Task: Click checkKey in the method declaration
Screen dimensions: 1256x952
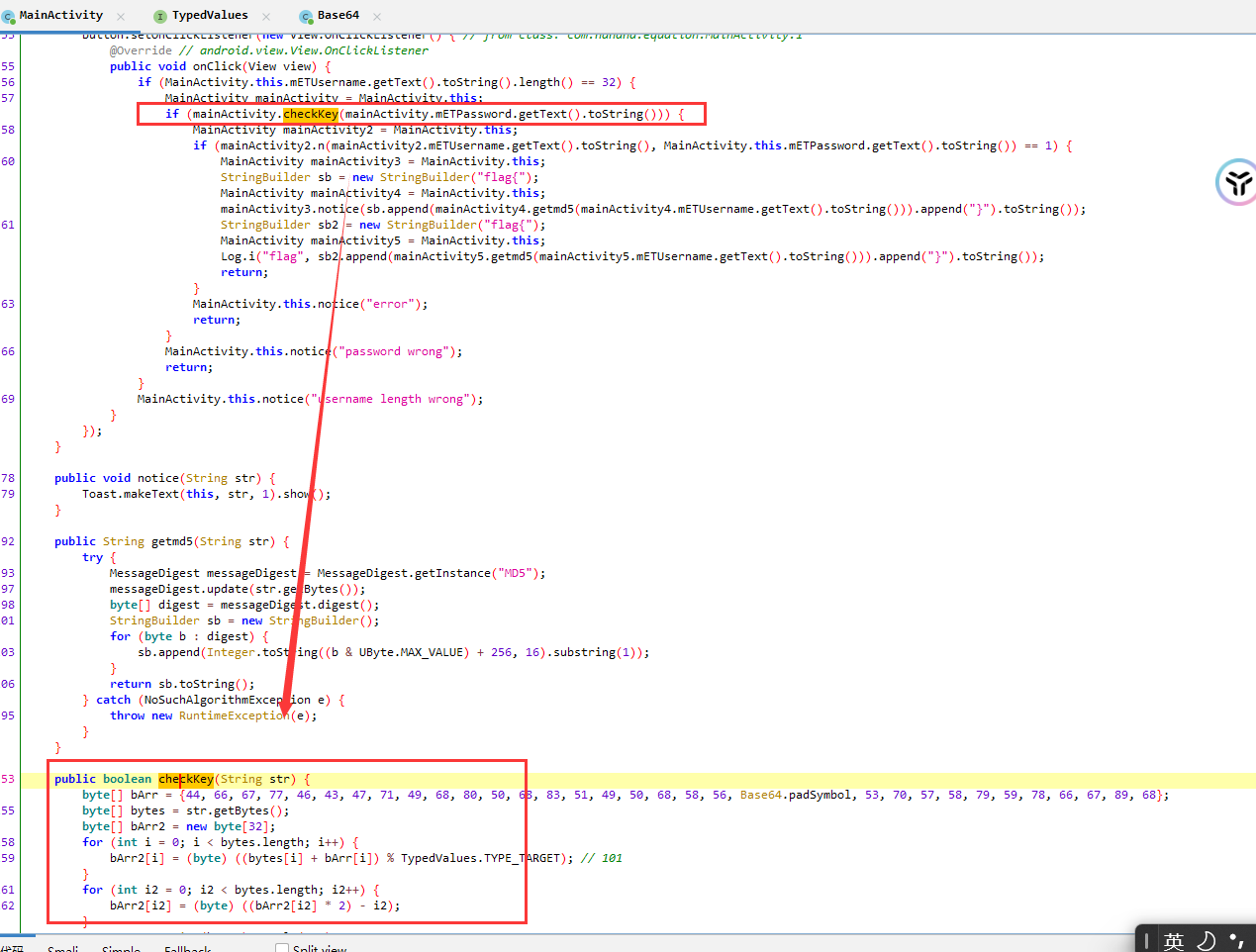Action: [x=186, y=779]
